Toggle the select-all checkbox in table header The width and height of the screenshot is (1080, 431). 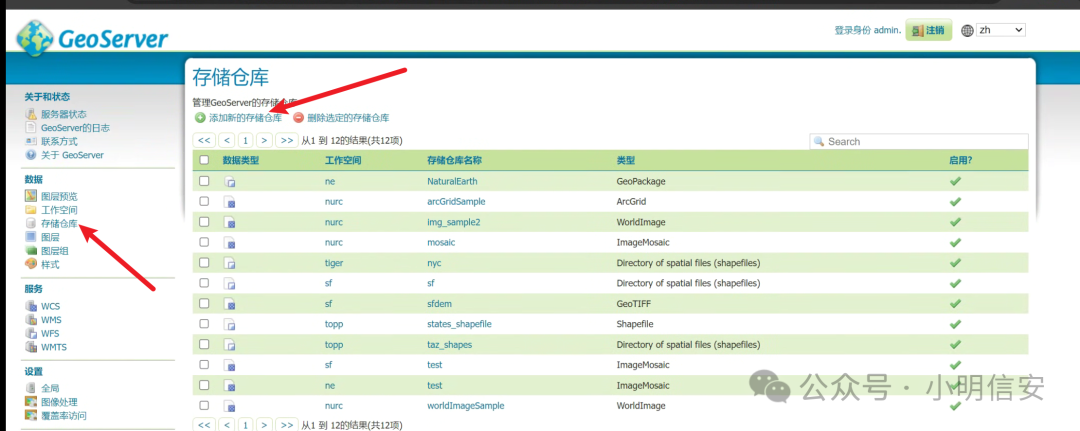point(204,160)
